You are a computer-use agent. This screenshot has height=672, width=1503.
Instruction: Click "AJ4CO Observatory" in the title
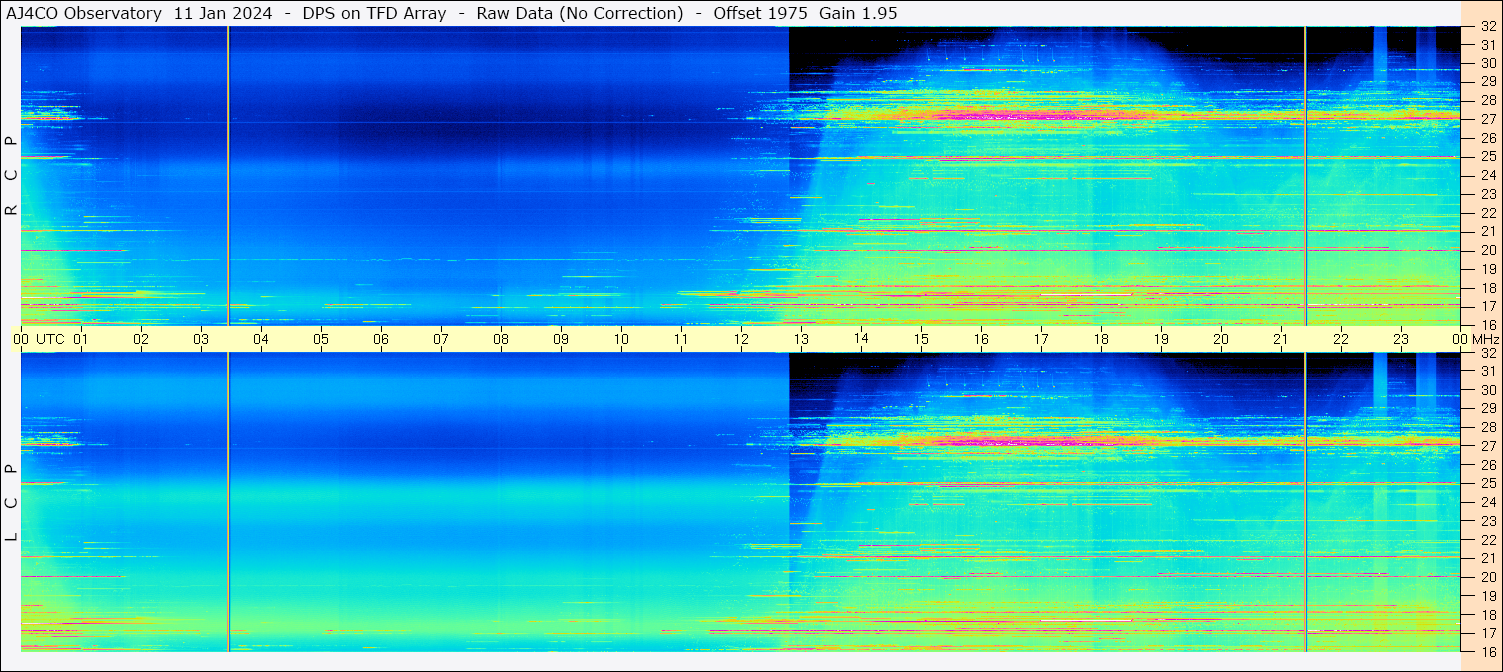pos(84,13)
